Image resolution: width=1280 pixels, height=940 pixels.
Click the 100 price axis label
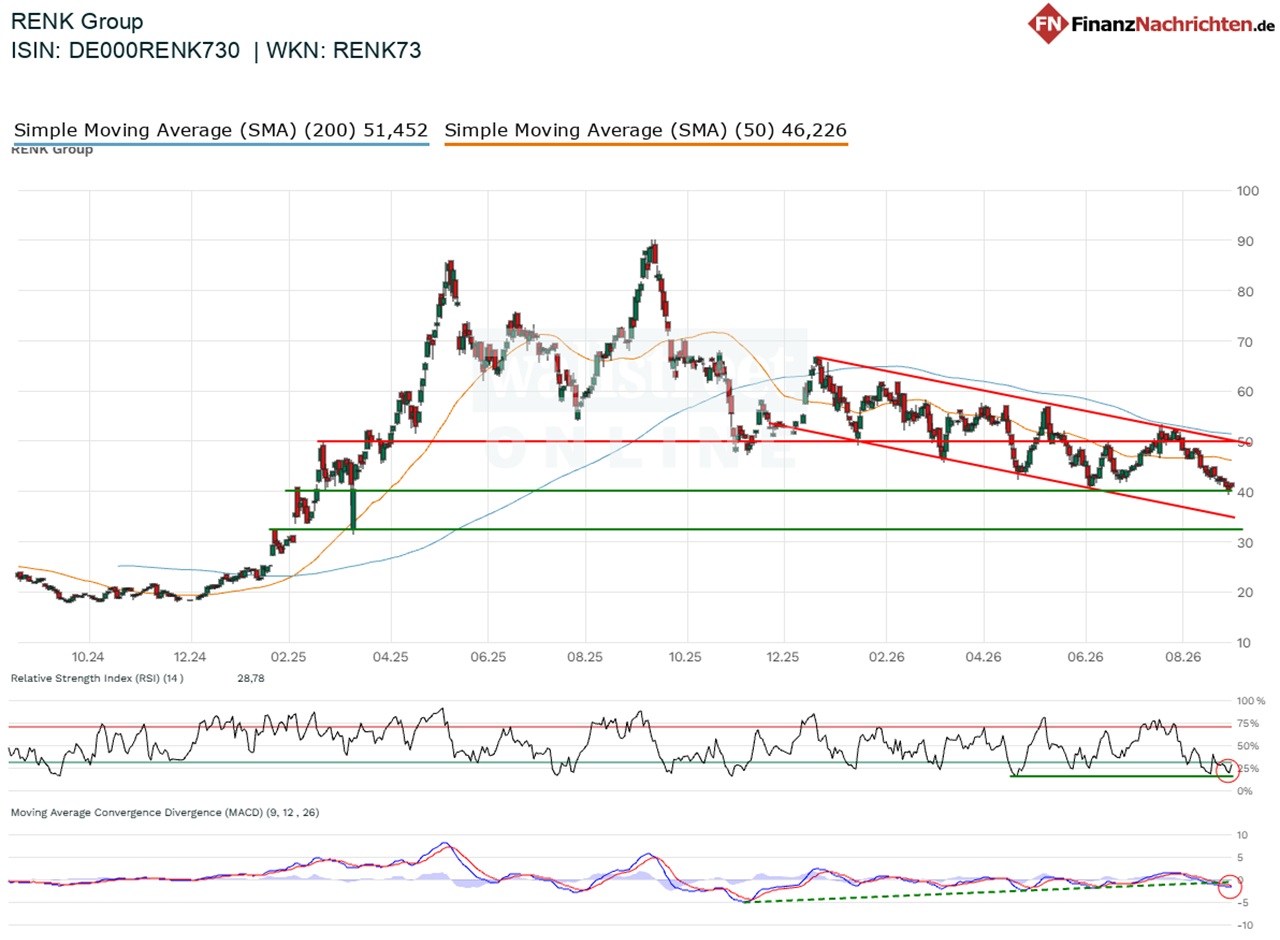click(x=1246, y=191)
